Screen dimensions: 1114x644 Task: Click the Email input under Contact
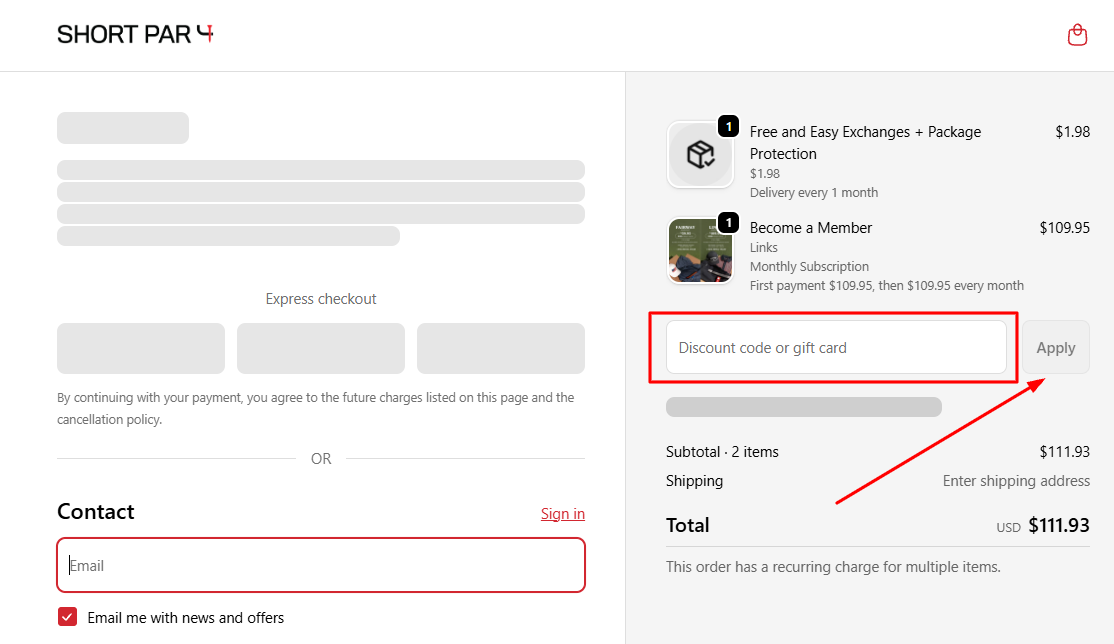pos(320,565)
